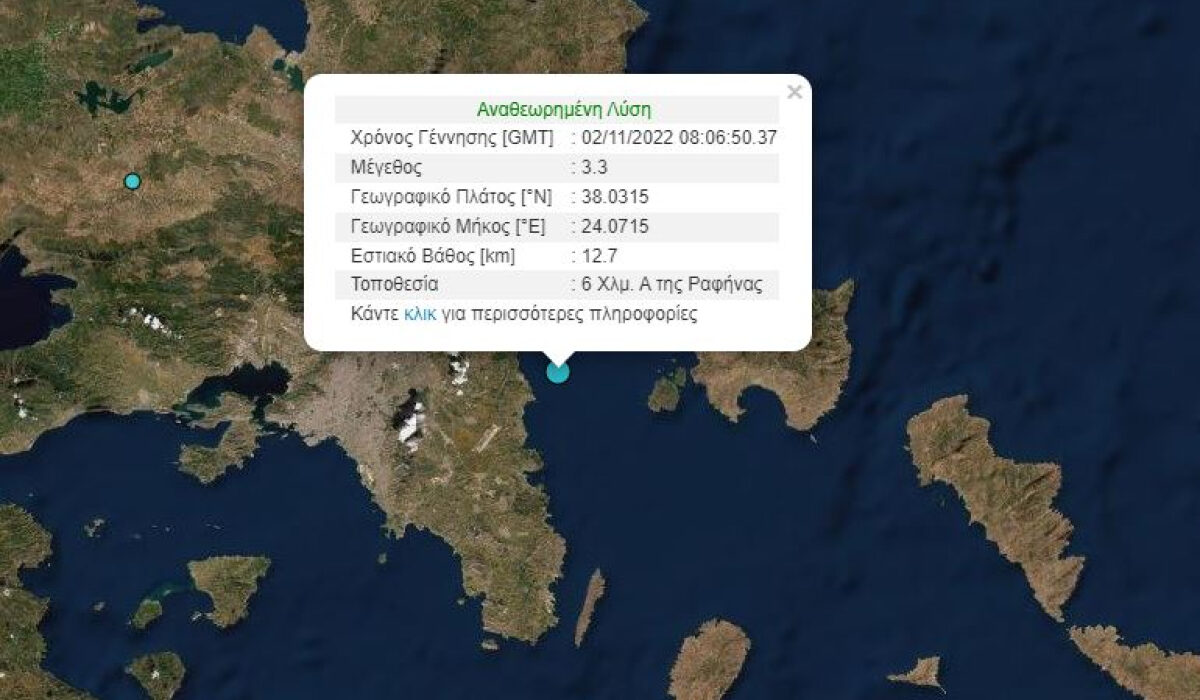
Task: Select the earthquake marker in the upper-left mainland
Action: pos(132,181)
